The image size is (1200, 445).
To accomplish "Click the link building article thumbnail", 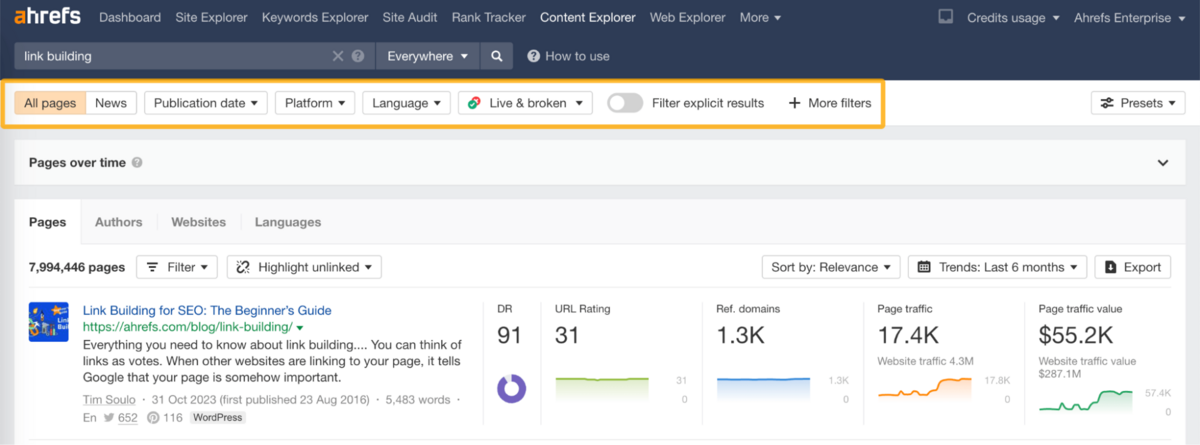I will tap(48, 322).
